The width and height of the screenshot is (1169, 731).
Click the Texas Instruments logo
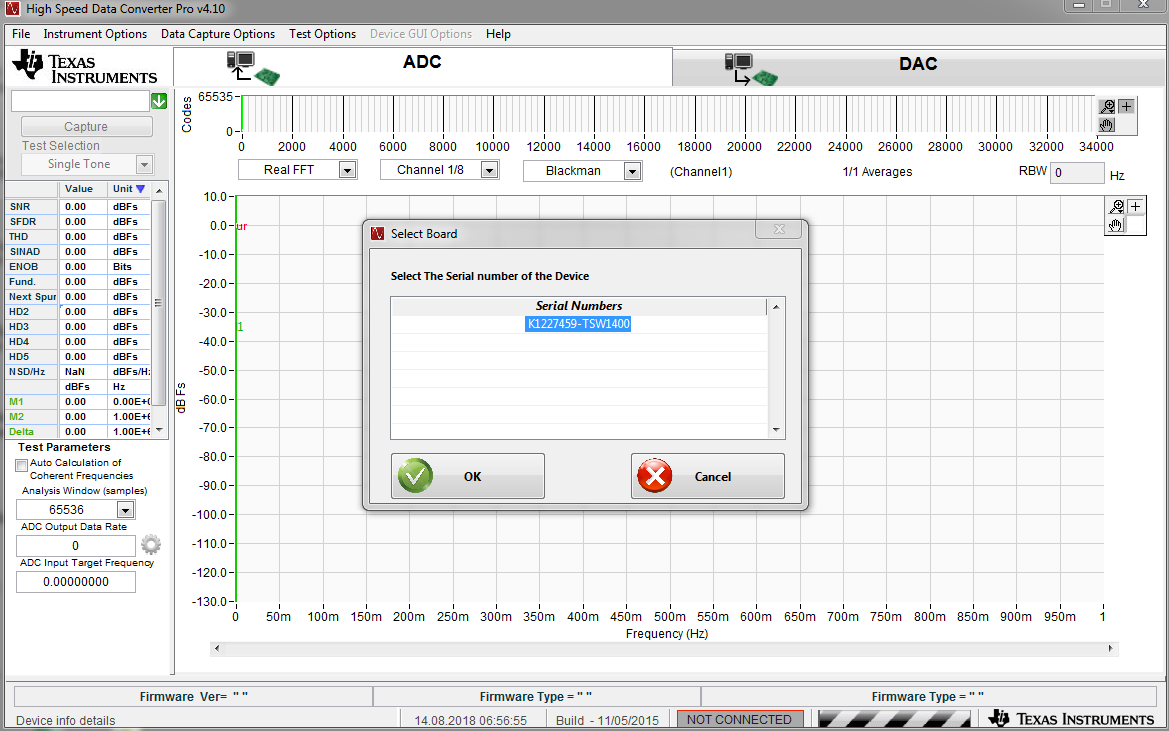84,67
